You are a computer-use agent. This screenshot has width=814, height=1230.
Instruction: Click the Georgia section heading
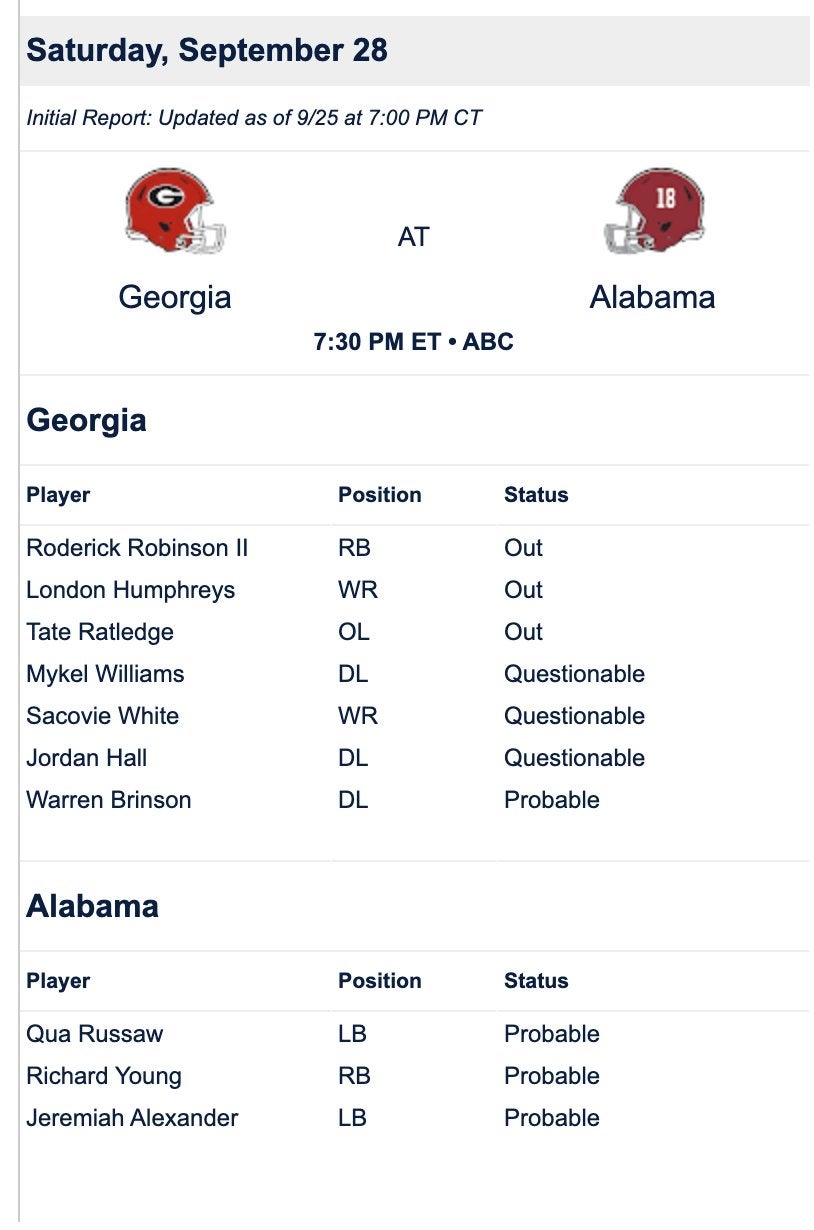pos(86,420)
